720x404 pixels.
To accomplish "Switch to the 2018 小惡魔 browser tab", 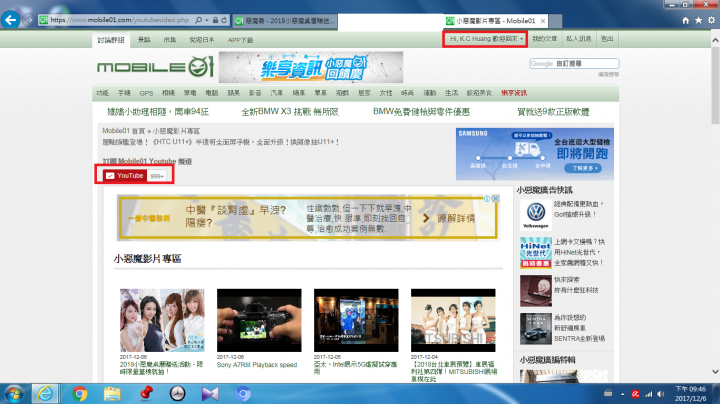I will click(x=285, y=21).
